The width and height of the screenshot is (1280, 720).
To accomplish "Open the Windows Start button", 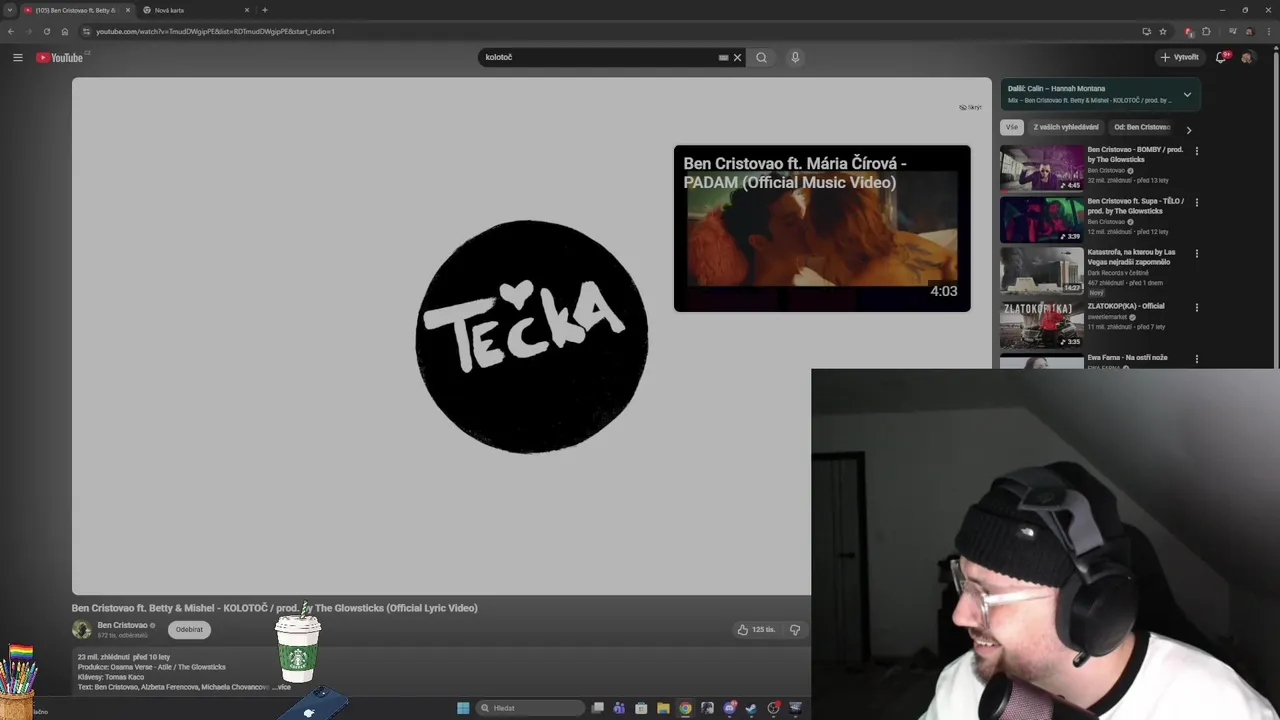I will point(463,708).
